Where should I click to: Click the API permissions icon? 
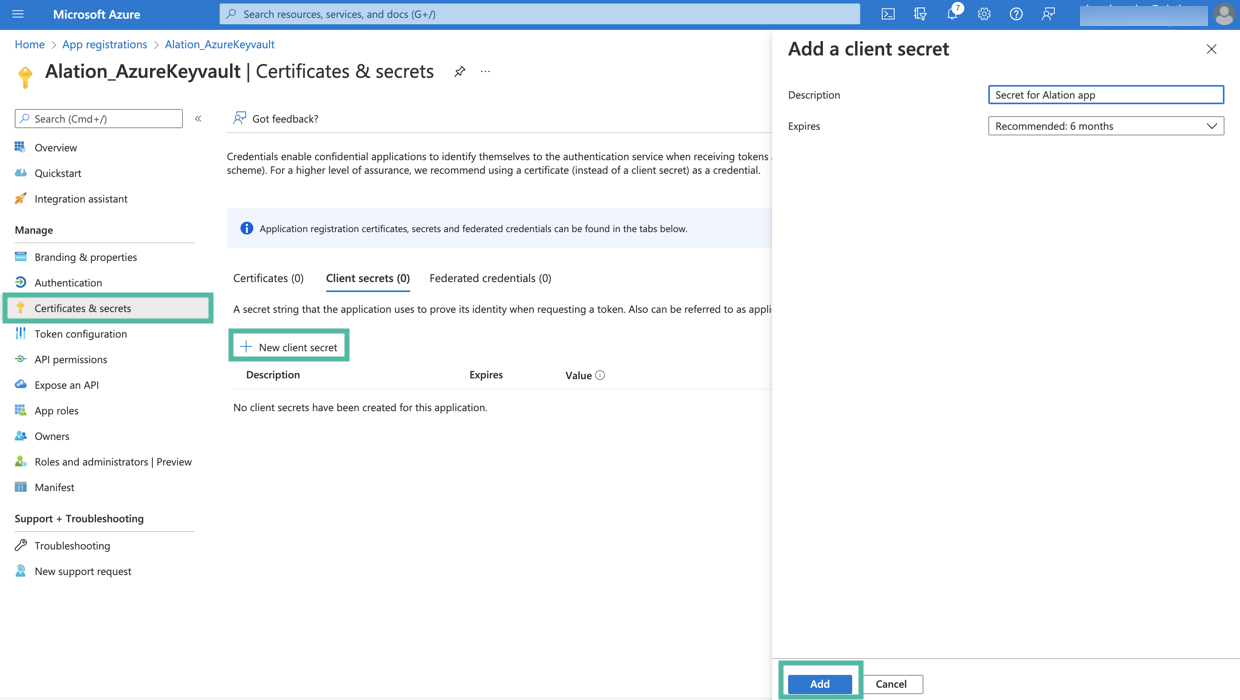click(x=20, y=359)
